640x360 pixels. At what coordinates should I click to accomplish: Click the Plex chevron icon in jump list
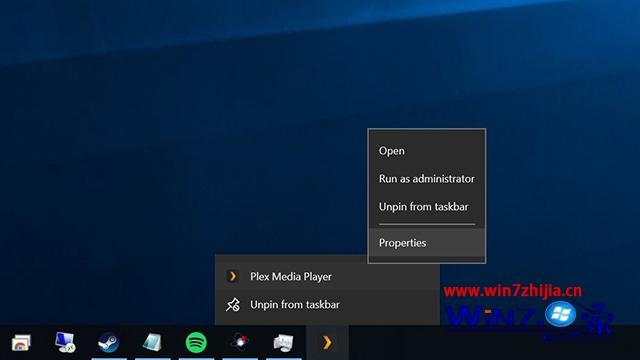pos(233,276)
